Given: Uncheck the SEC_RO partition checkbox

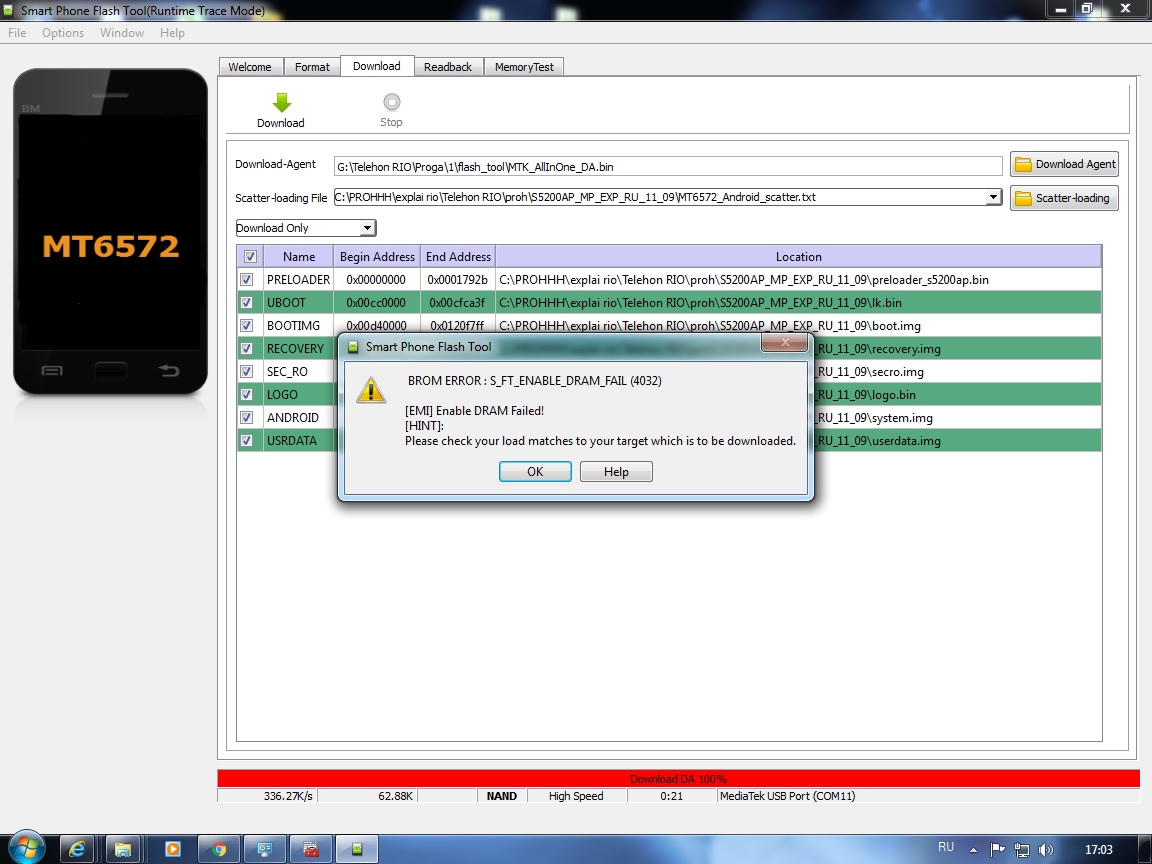Looking at the screenshot, I should click(x=247, y=372).
